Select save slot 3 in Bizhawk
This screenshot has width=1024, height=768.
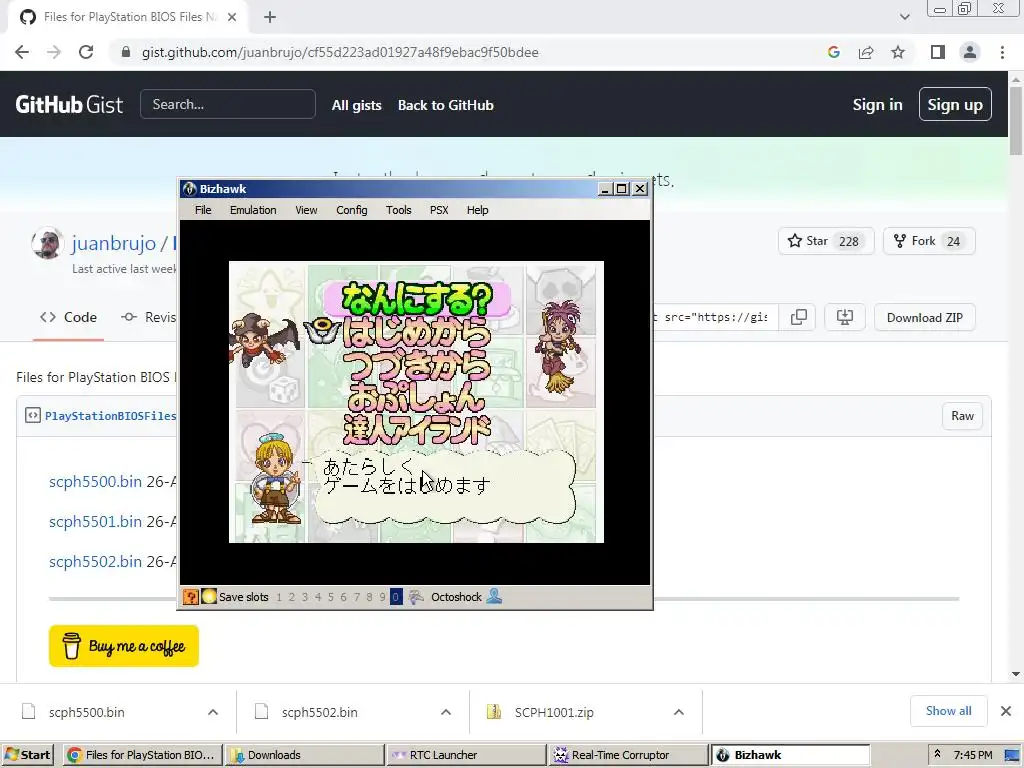point(305,597)
